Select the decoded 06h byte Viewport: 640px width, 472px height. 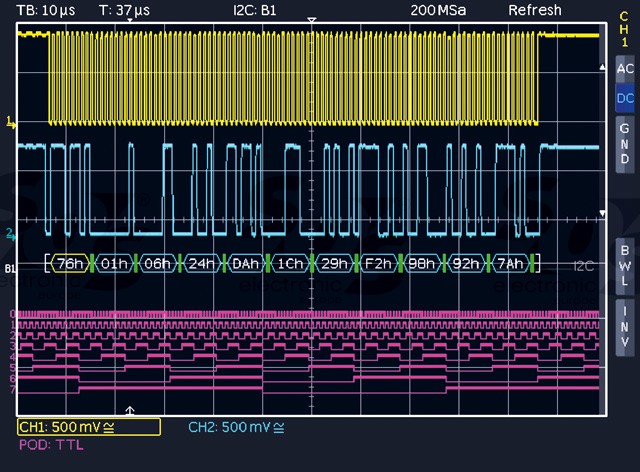pos(157,264)
